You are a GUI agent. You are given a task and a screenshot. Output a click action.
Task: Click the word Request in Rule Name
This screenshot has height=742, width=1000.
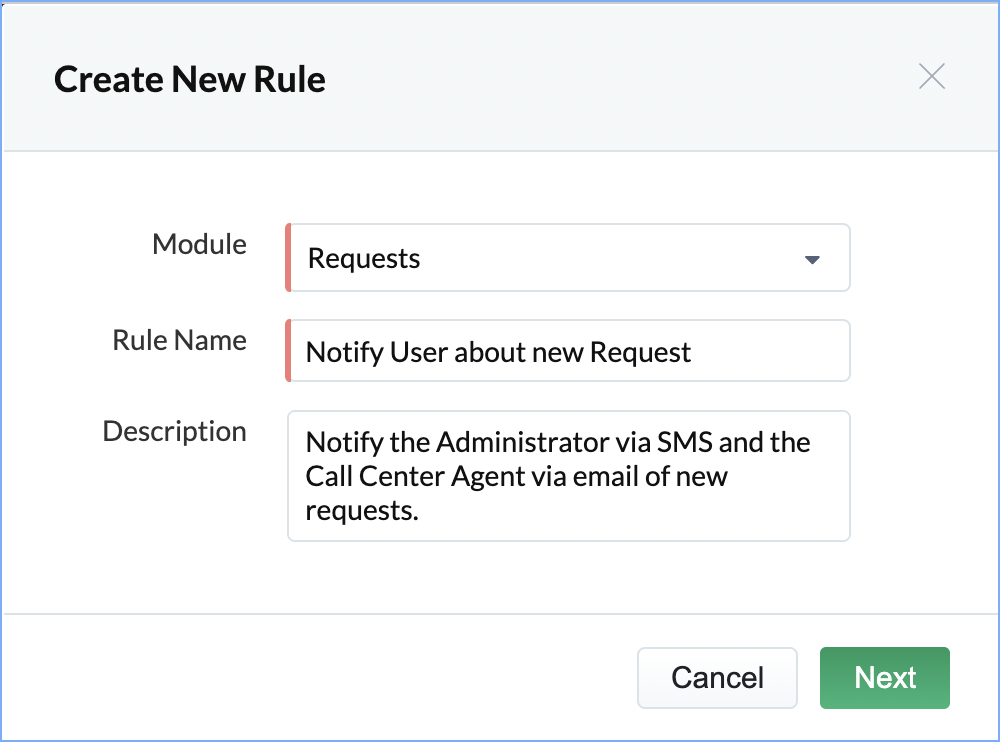click(640, 352)
